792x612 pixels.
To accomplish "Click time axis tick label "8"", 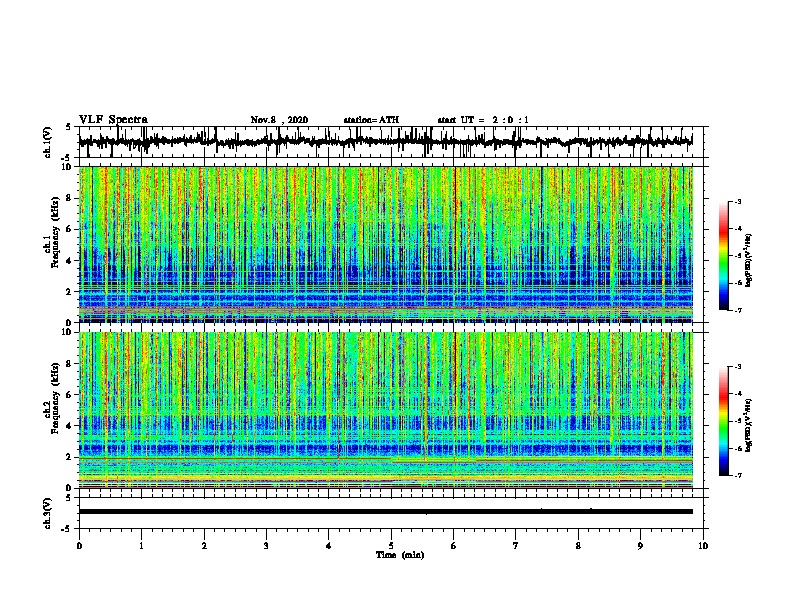I will [578, 546].
